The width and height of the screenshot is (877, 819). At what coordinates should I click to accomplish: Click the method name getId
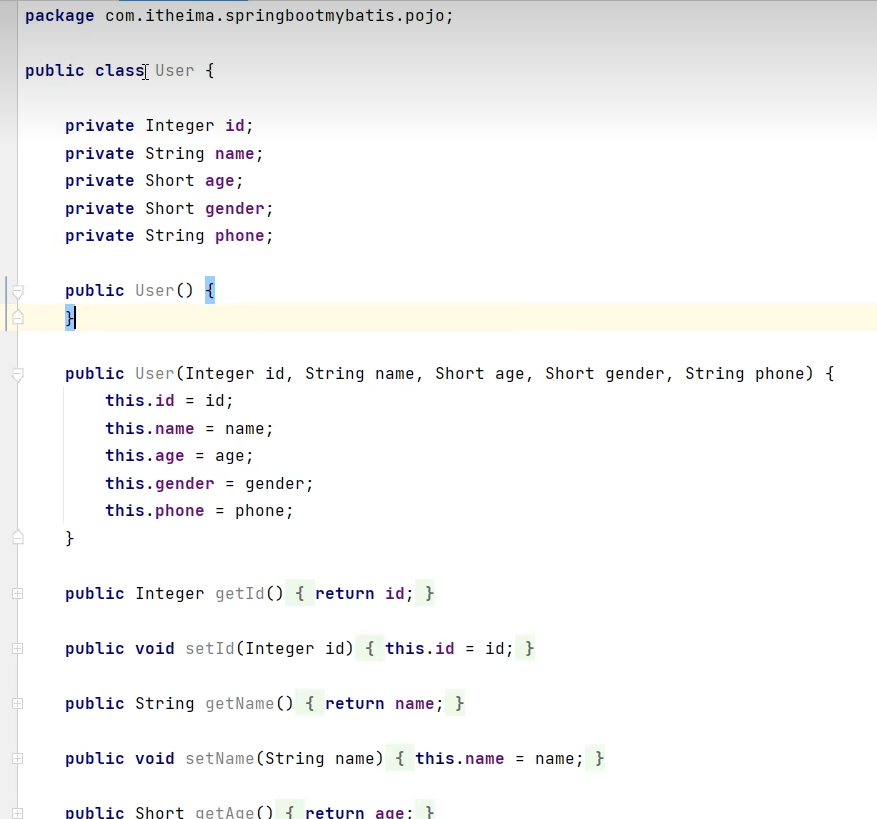coord(240,593)
